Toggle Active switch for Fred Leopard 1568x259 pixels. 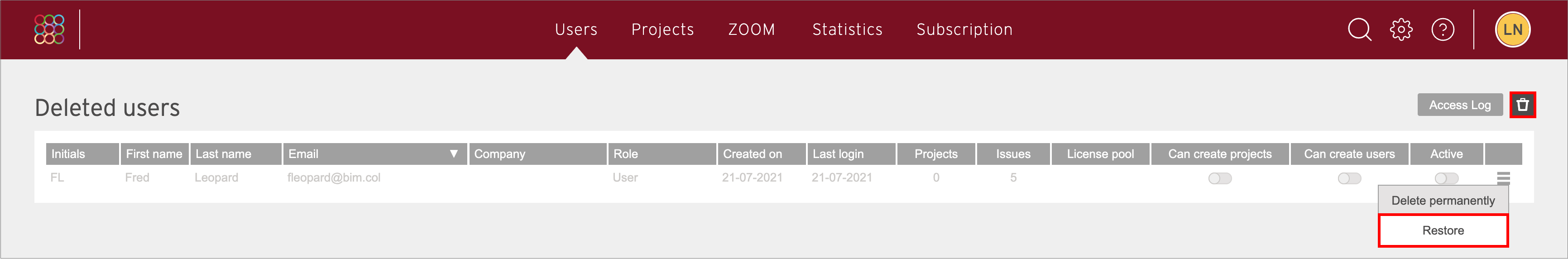[1446, 178]
